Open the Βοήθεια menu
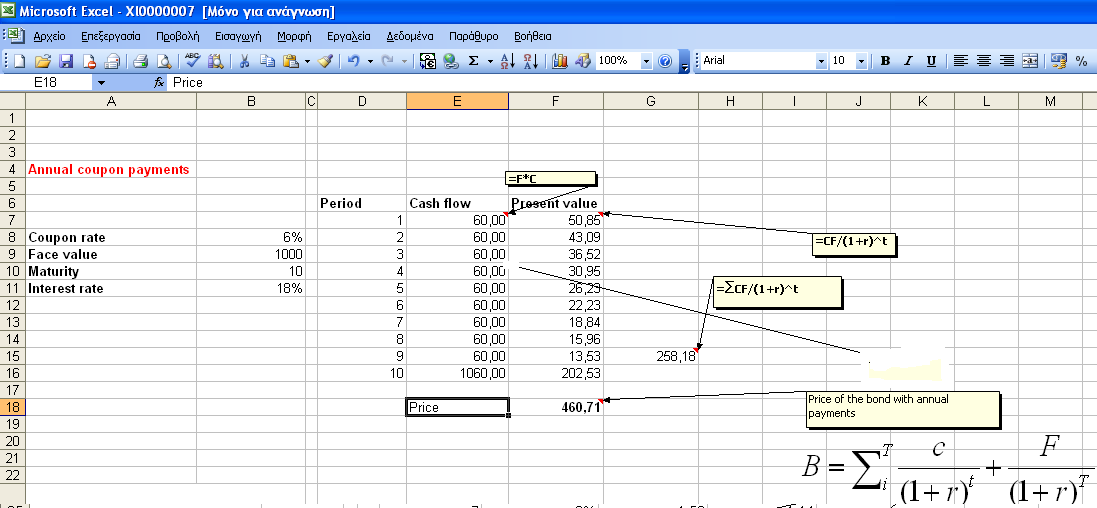1097x508 pixels. tap(532, 36)
